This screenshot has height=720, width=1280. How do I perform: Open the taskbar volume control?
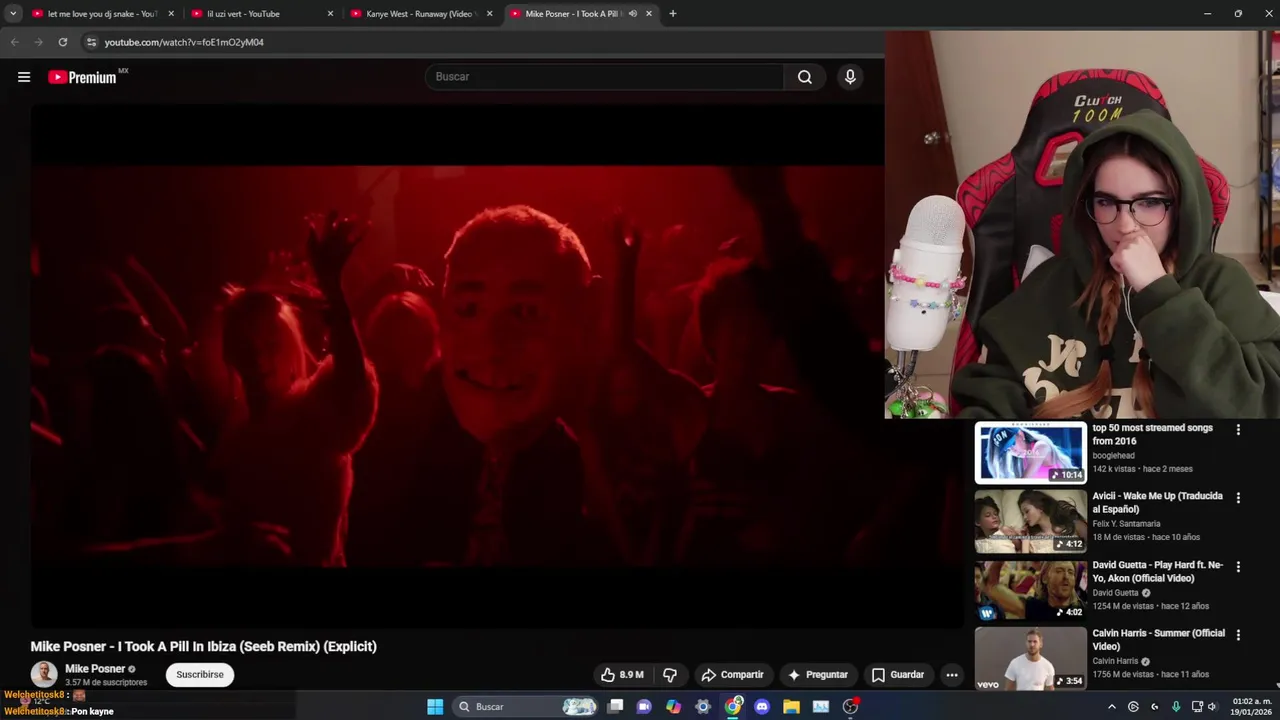pyautogui.click(x=1212, y=707)
